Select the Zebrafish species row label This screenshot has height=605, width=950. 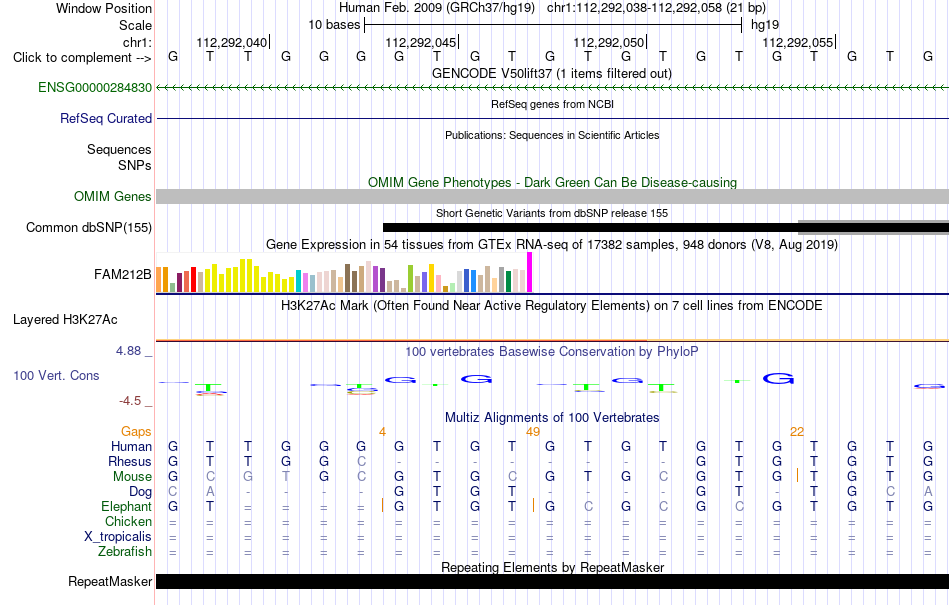click(x=125, y=552)
